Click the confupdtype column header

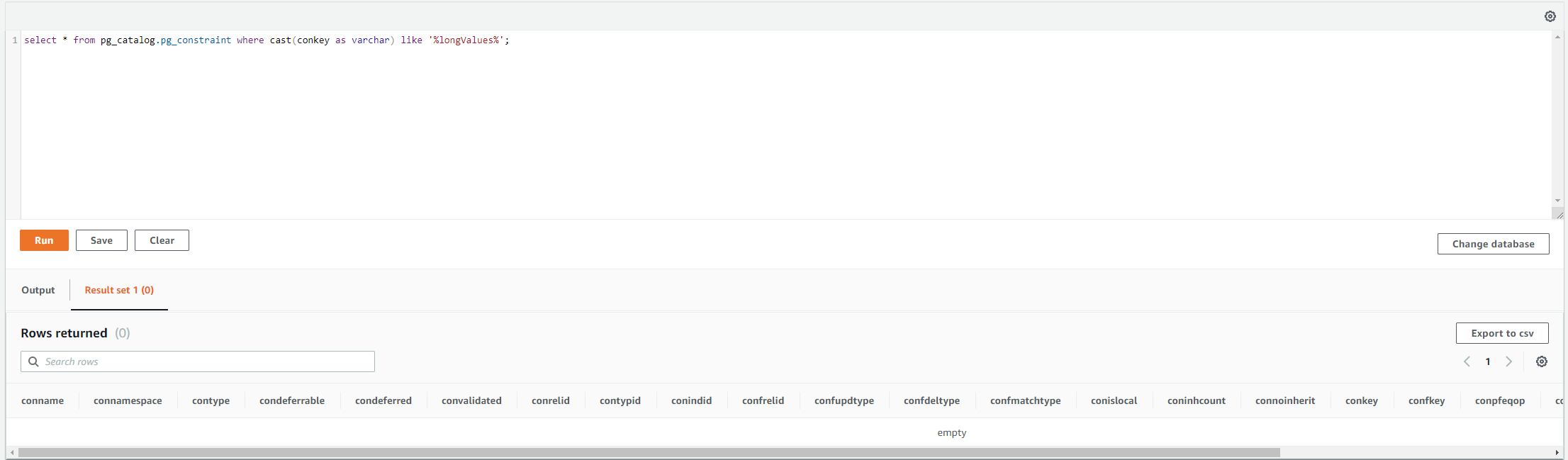(x=844, y=400)
